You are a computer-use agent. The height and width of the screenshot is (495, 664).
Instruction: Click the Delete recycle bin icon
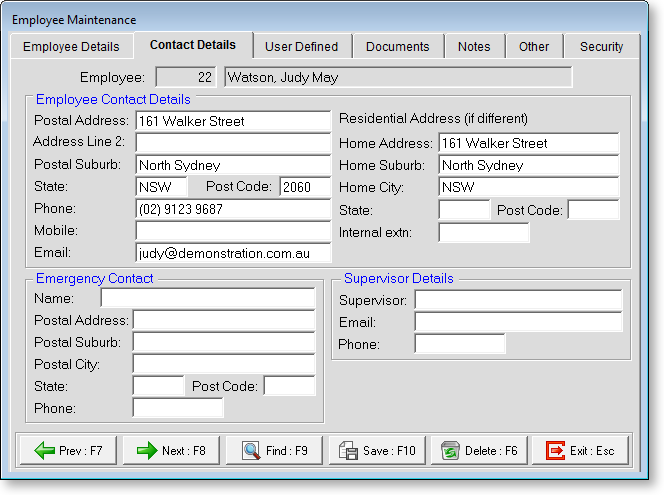click(450, 451)
